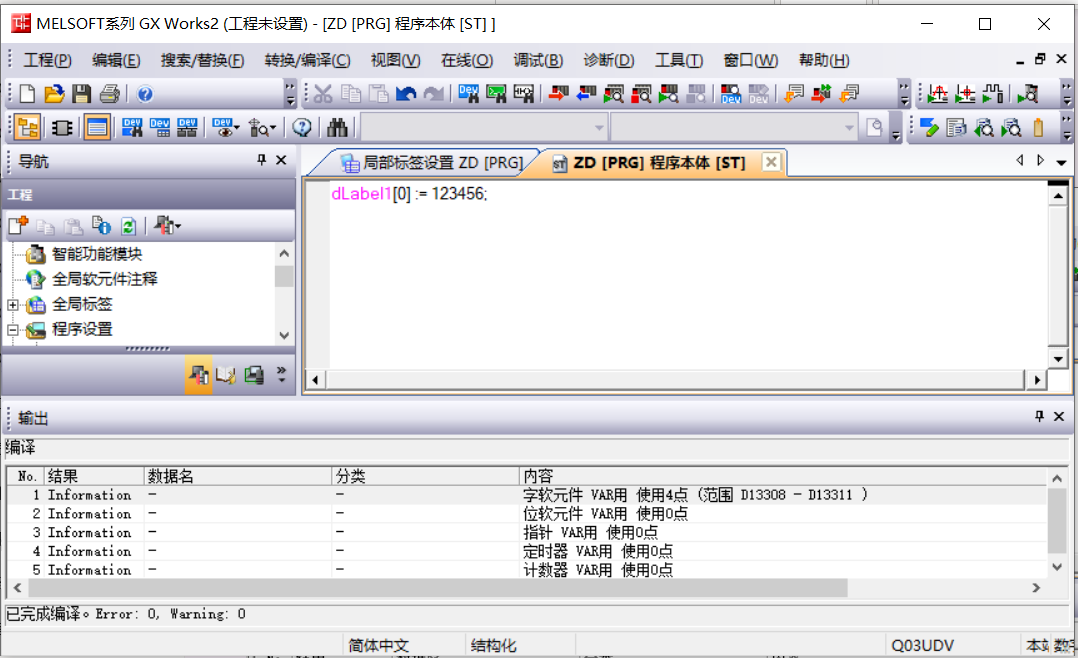The image size is (1078, 658).
Task: Click the Undo arrow icon
Action: (x=406, y=94)
